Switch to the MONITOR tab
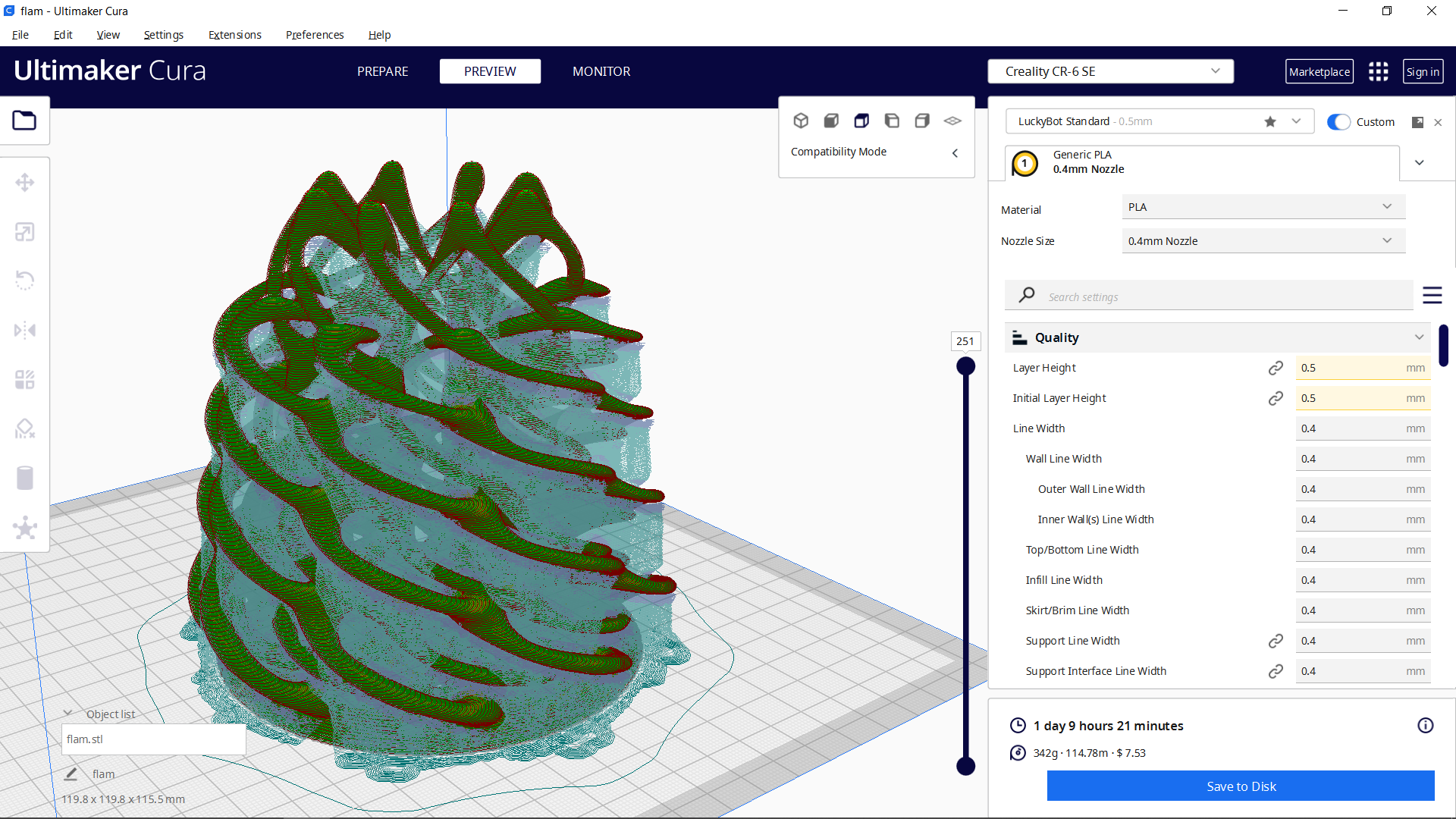The width and height of the screenshot is (1456, 819). click(601, 71)
